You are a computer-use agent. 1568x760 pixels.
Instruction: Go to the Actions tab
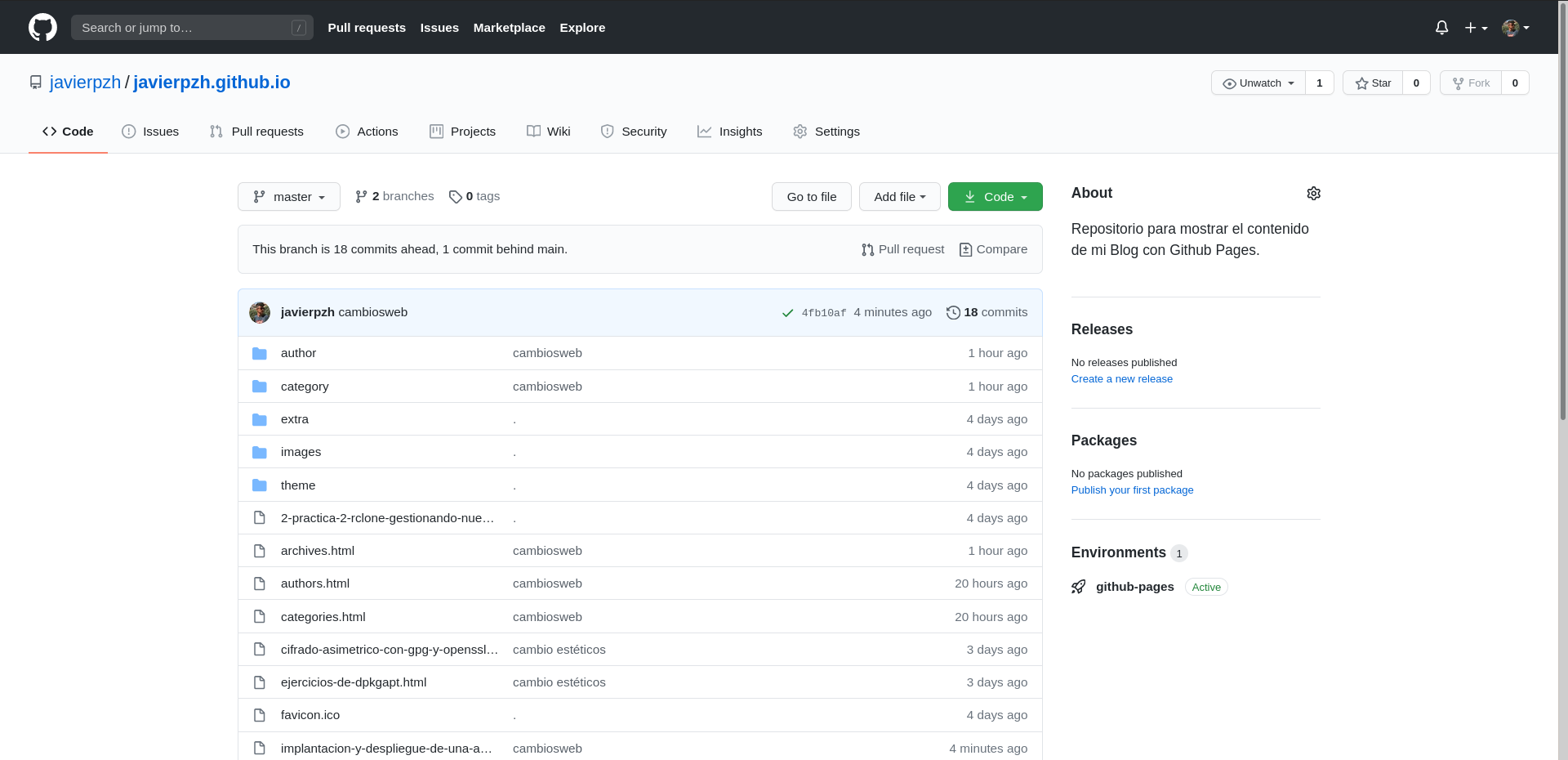tap(367, 132)
